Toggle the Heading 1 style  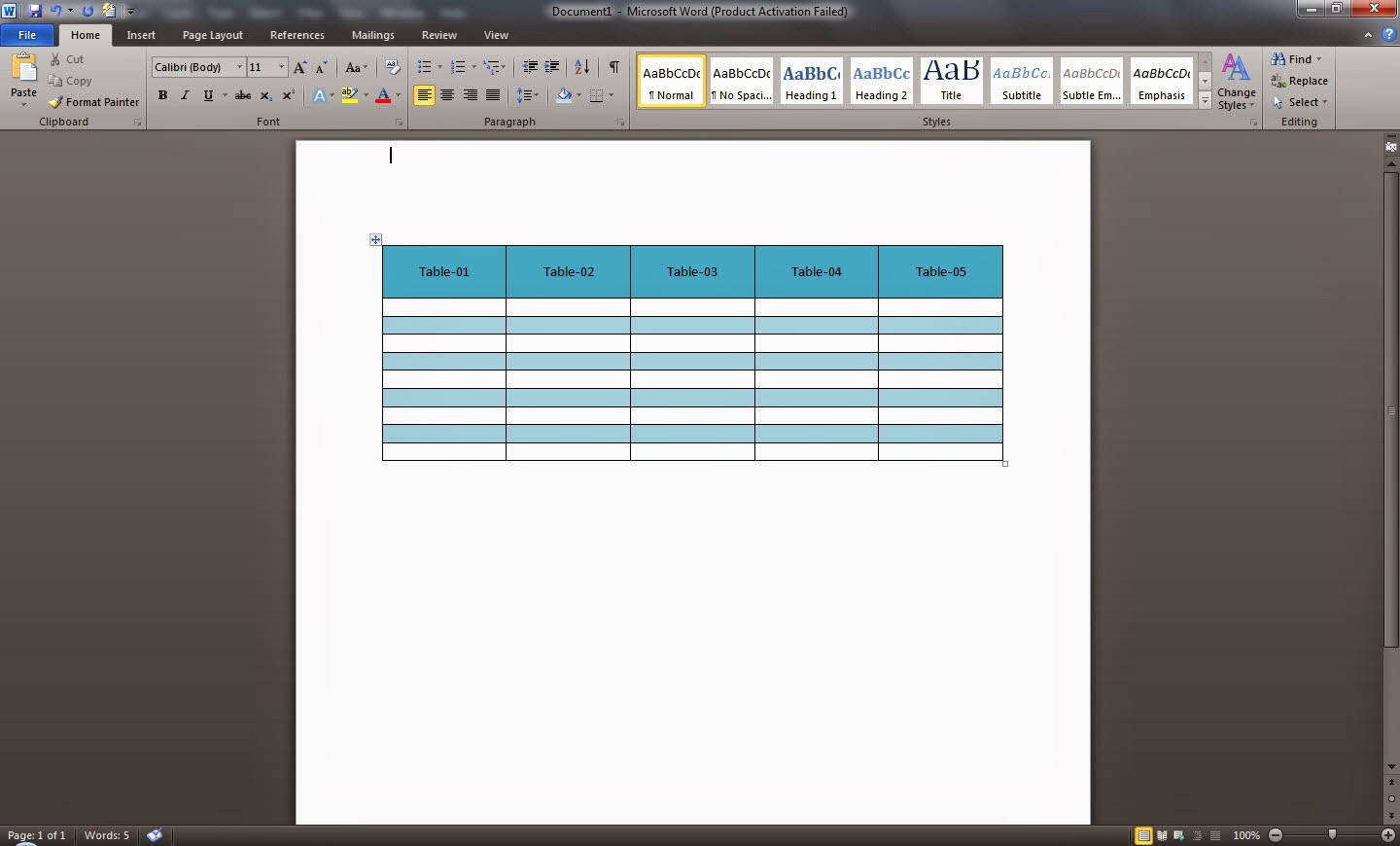point(811,80)
